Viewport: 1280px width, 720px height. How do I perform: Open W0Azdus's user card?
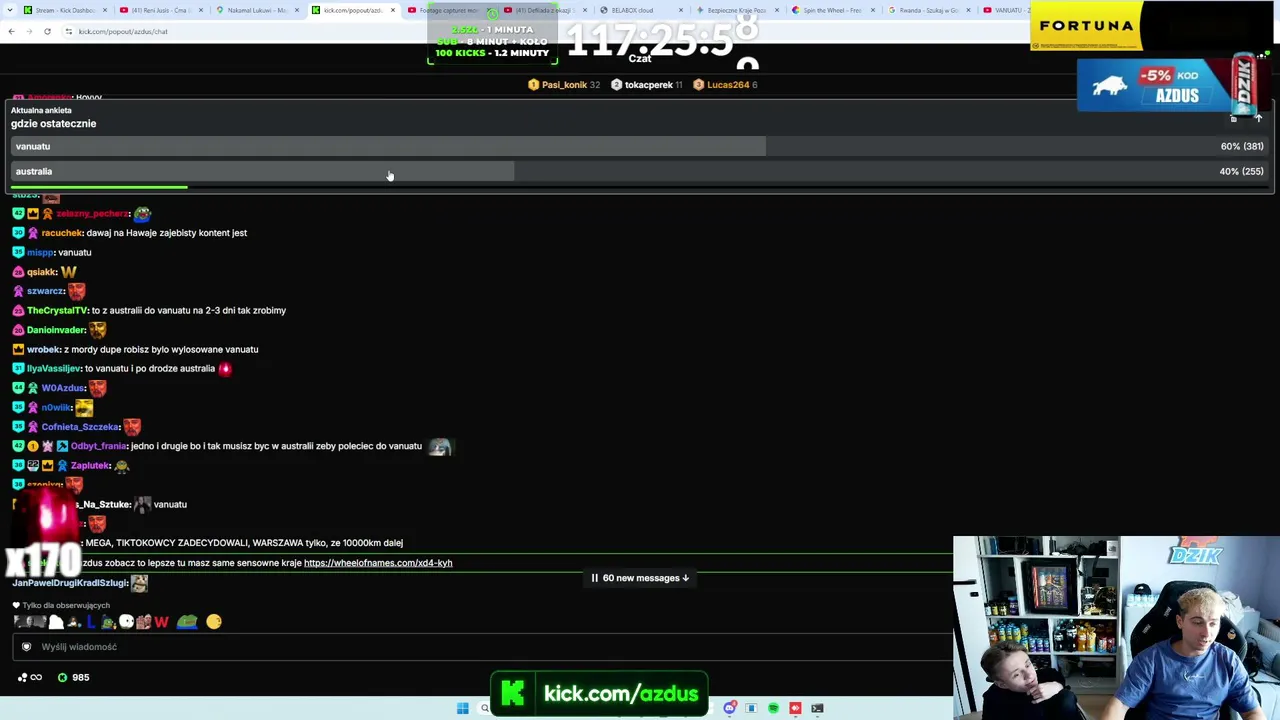[63, 388]
